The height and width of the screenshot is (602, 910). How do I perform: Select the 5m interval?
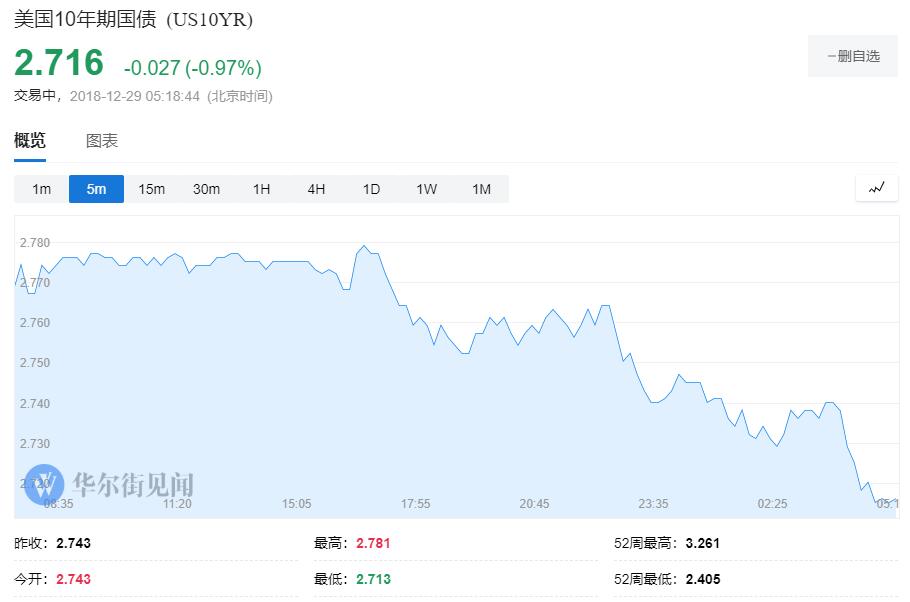tap(96, 189)
